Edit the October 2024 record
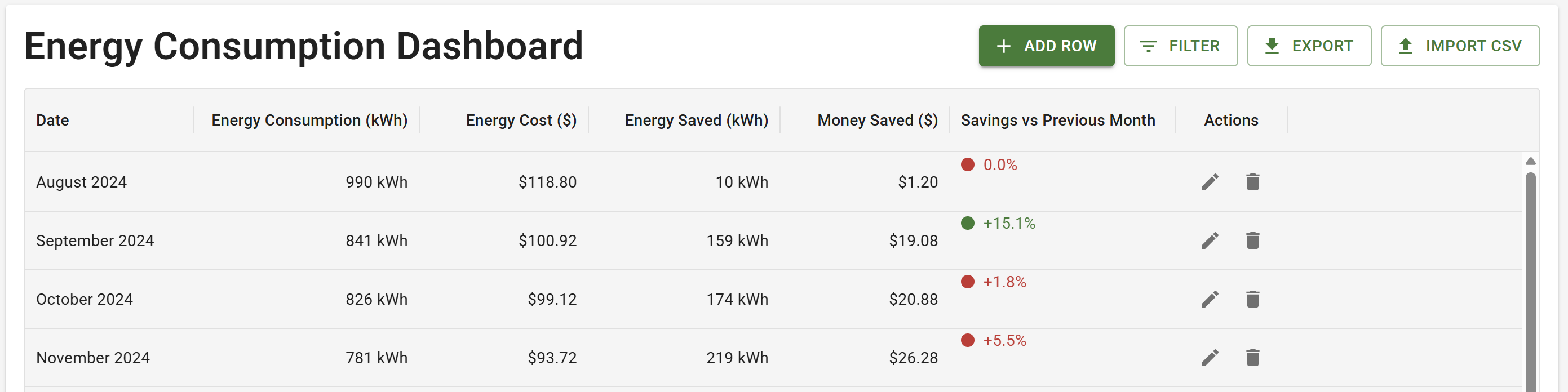 pos(1210,299)
